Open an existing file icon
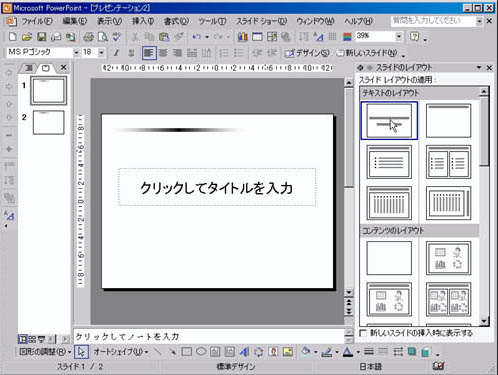 (27, 37)
